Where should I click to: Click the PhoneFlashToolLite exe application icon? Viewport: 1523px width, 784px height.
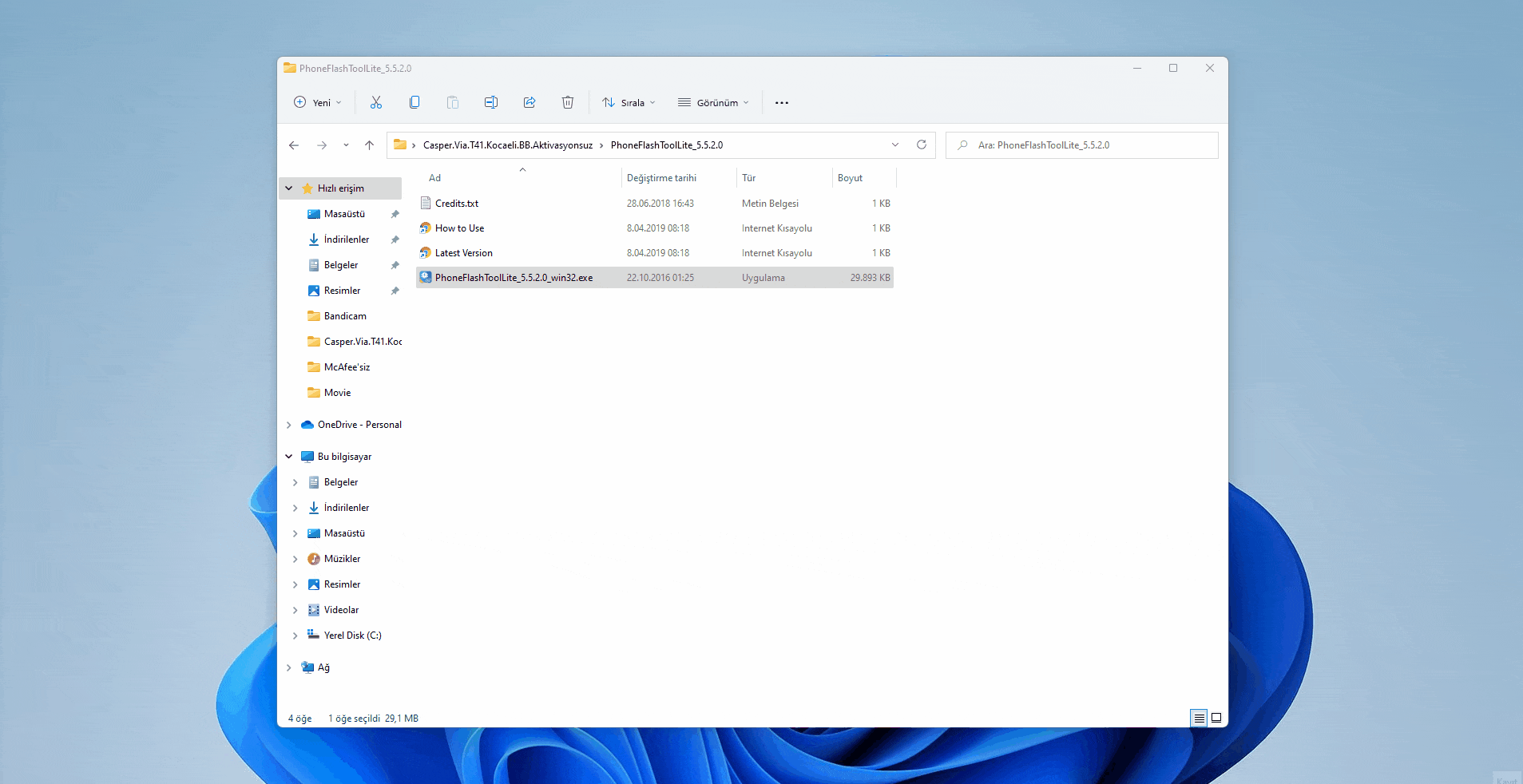[x=426, y=277]
